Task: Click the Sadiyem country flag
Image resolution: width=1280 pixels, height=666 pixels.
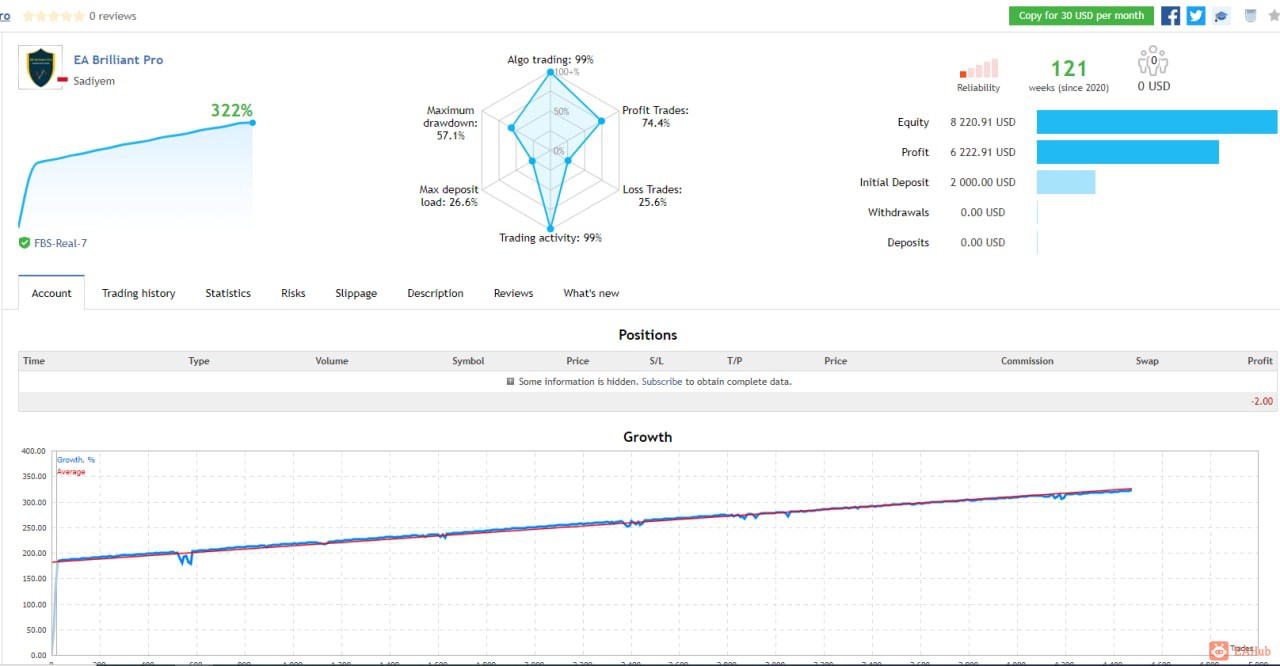Action: click(x=62, y=81)
